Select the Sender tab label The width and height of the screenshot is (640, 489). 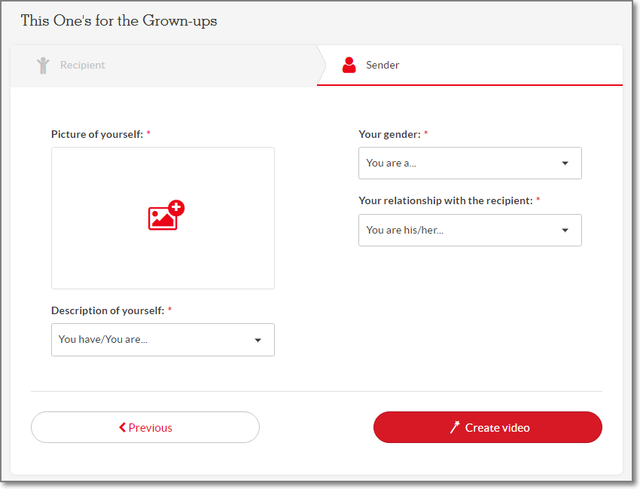(x=384, y=66)
